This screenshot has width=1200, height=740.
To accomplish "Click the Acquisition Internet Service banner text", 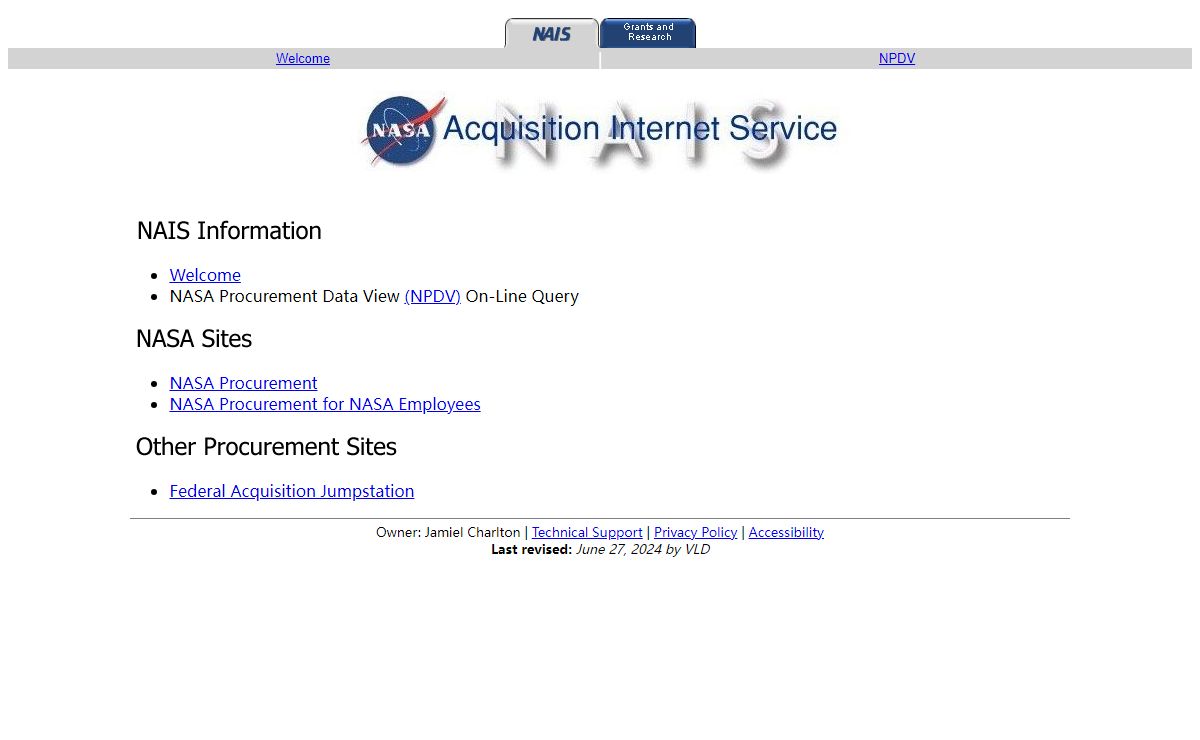I will click(640, 129).
